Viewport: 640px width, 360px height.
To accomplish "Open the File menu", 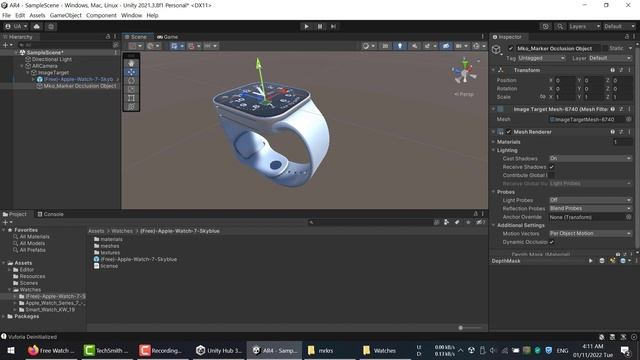I will point(6,16).
